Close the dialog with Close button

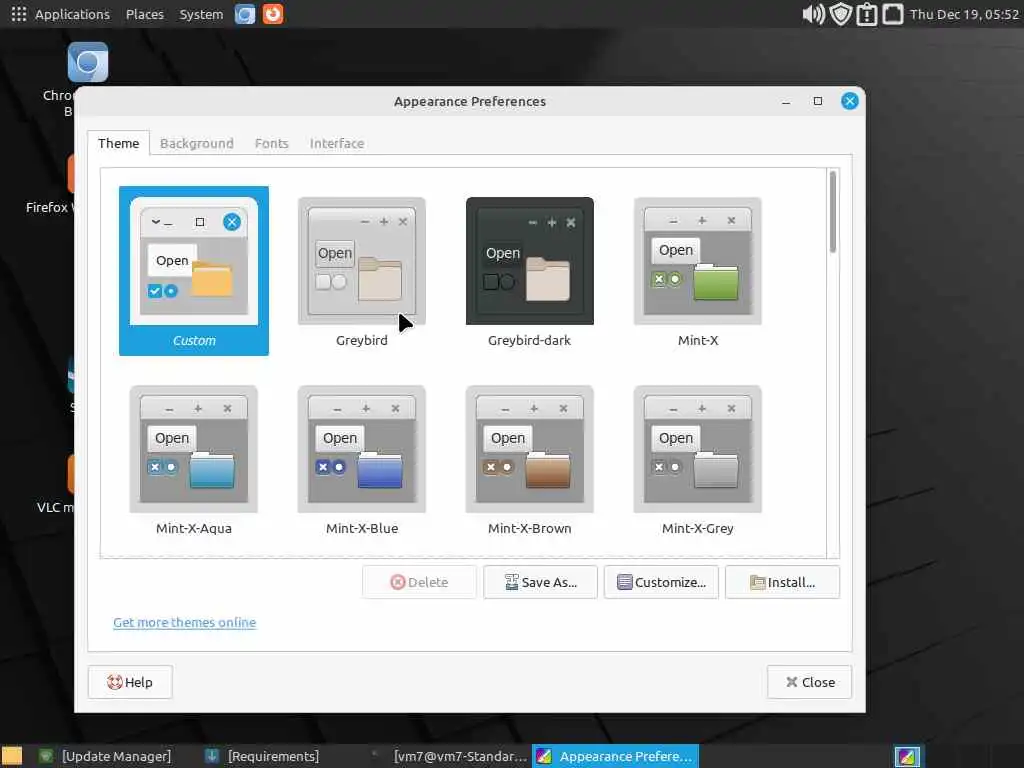[809, 682]
